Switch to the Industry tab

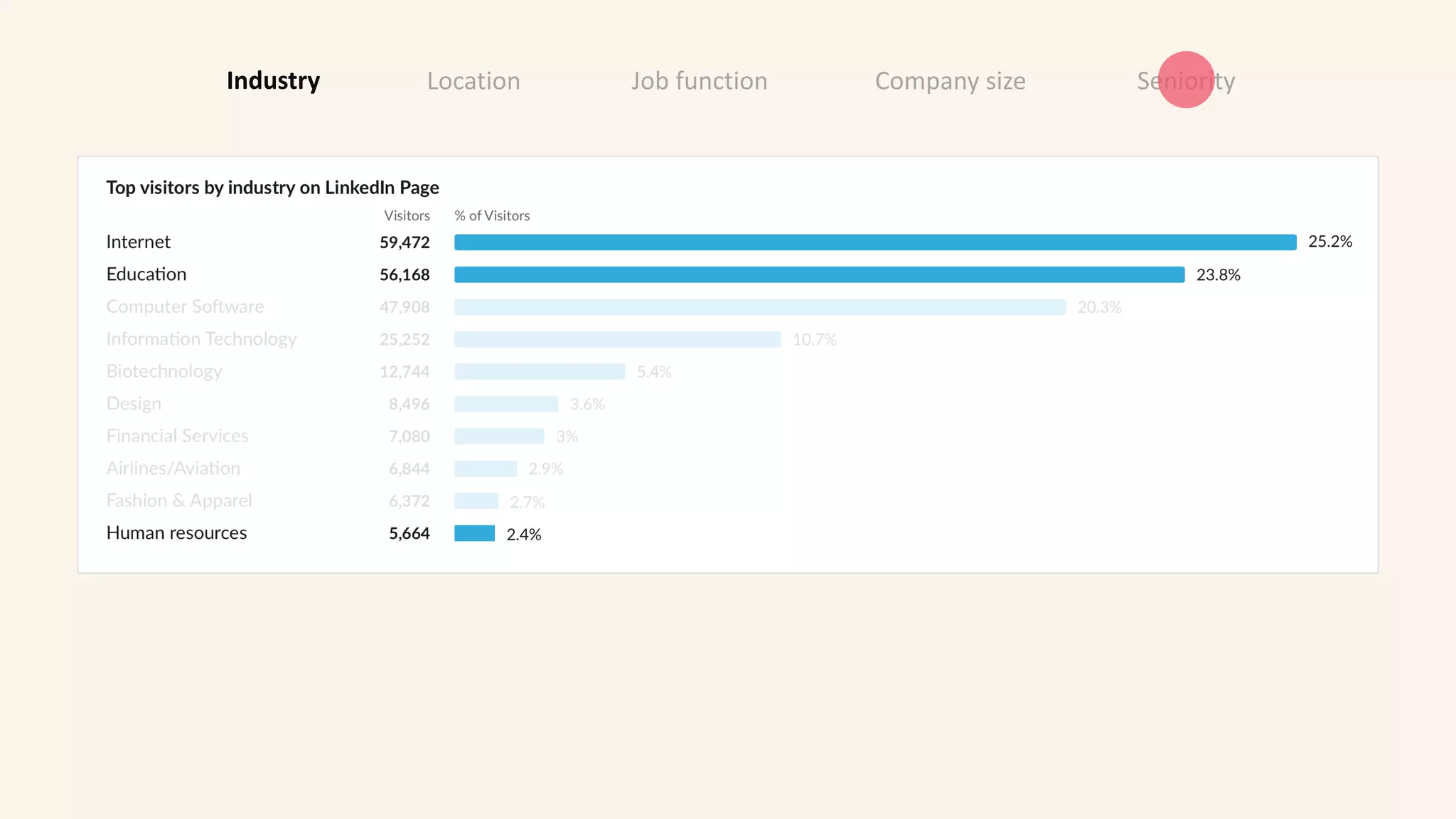pyautogui.click(x=273, y=81)
